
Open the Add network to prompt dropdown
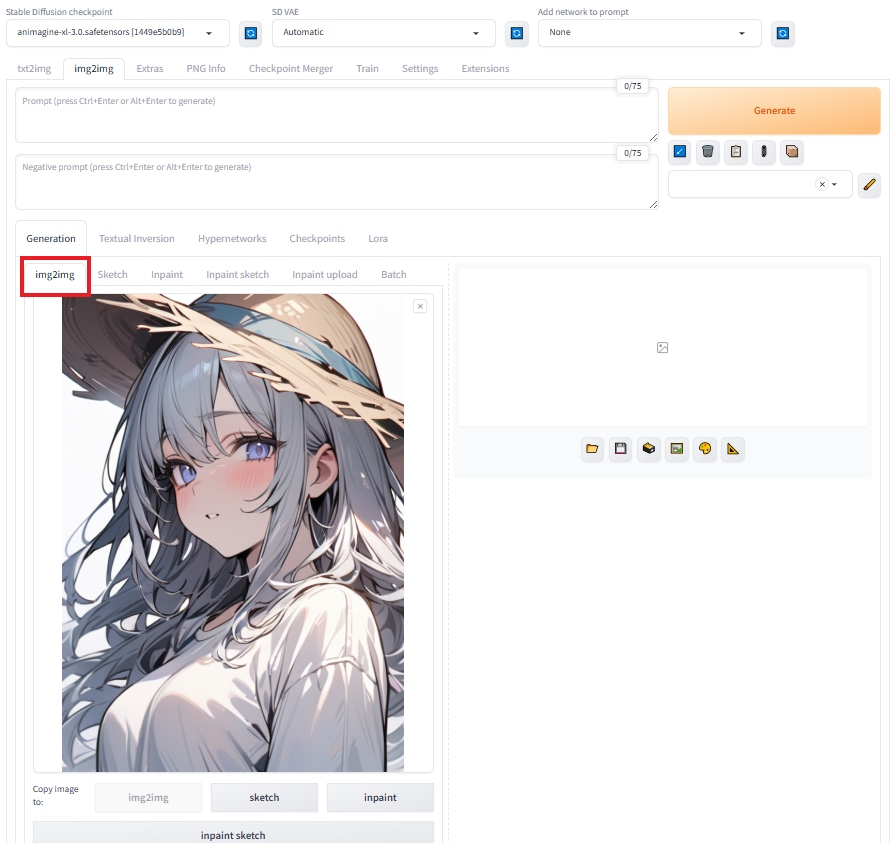click(649, 33)
